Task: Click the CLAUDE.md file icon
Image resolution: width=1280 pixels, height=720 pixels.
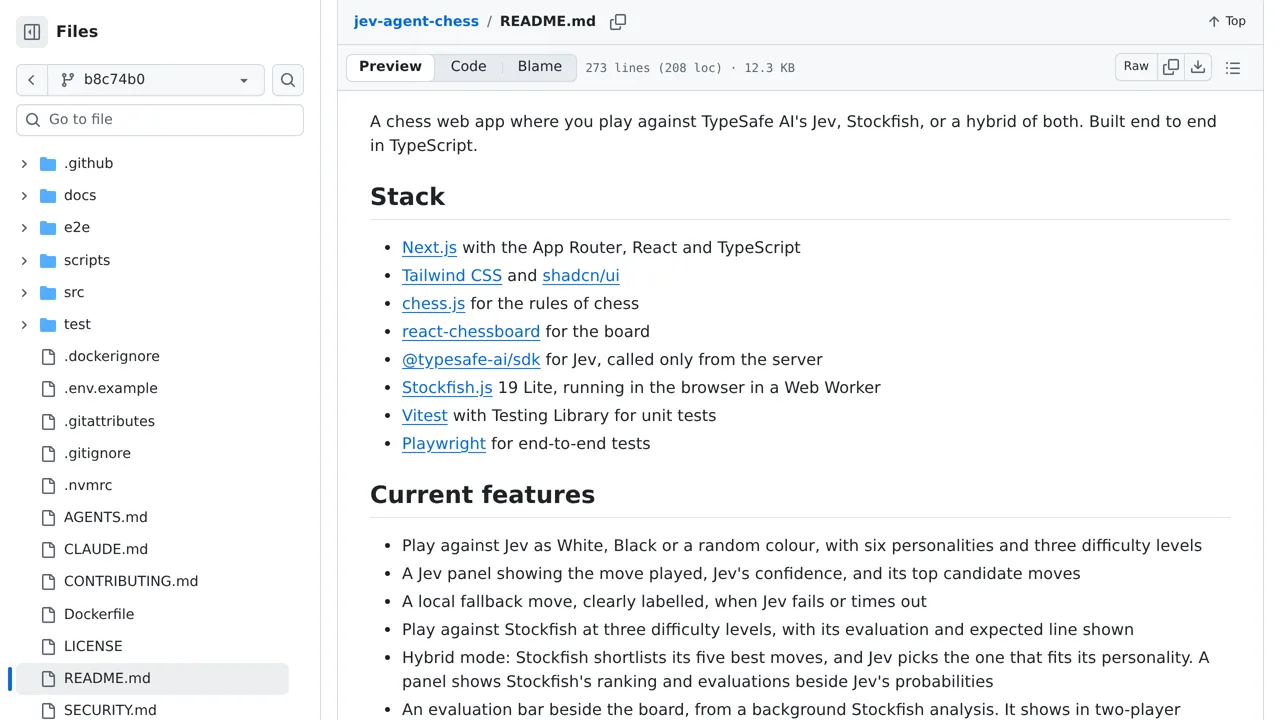Action: coord(48,550)
